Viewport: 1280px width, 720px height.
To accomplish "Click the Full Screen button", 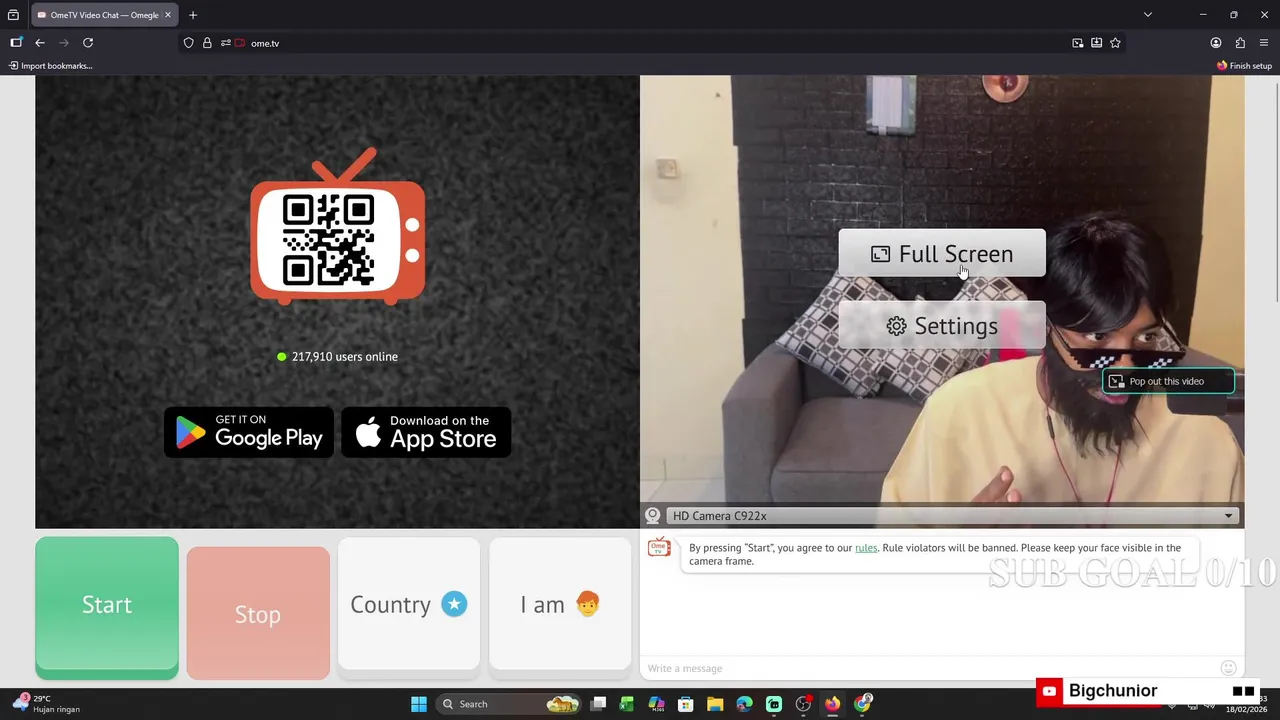I will [x=942, y=254].
